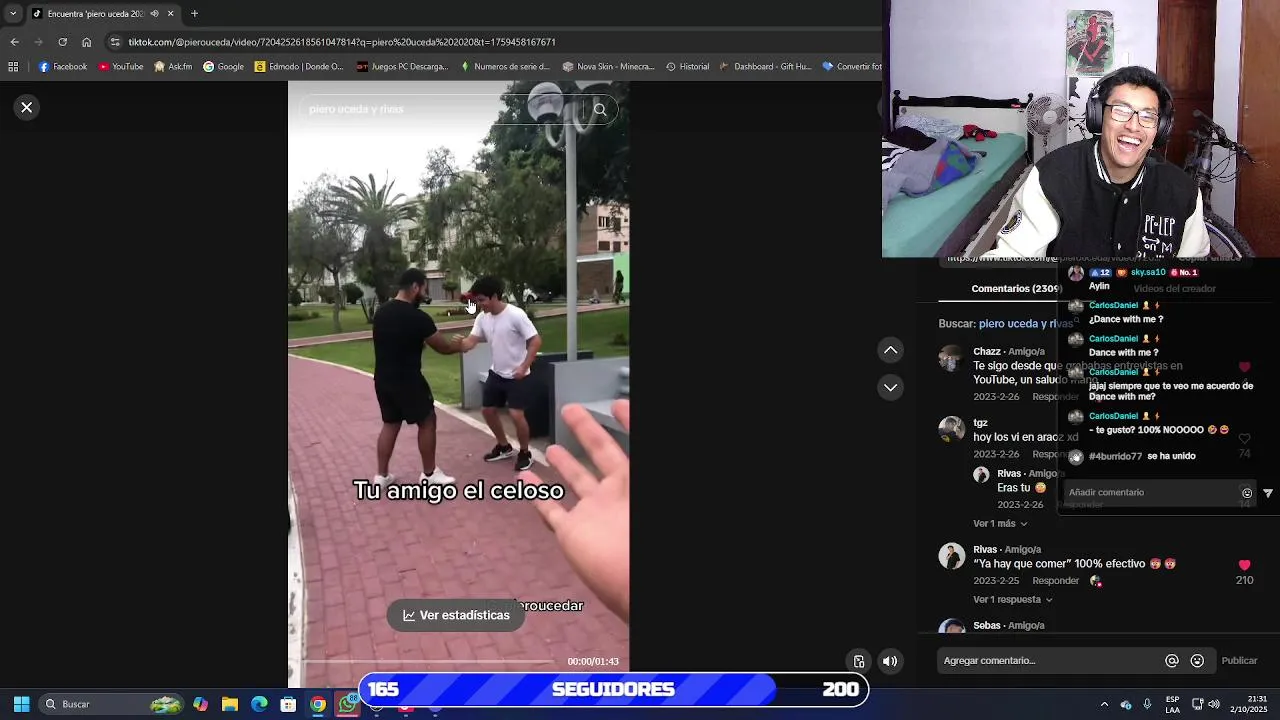Expand Ver 1 respuesta under Rivas comment

tap(1013, 599)
